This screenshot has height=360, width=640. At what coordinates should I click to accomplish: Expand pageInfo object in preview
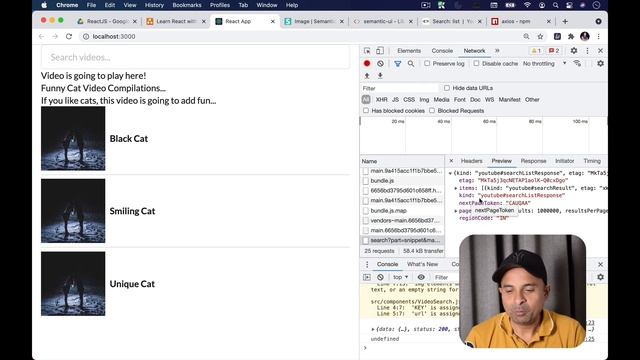[x=456, y=211]
